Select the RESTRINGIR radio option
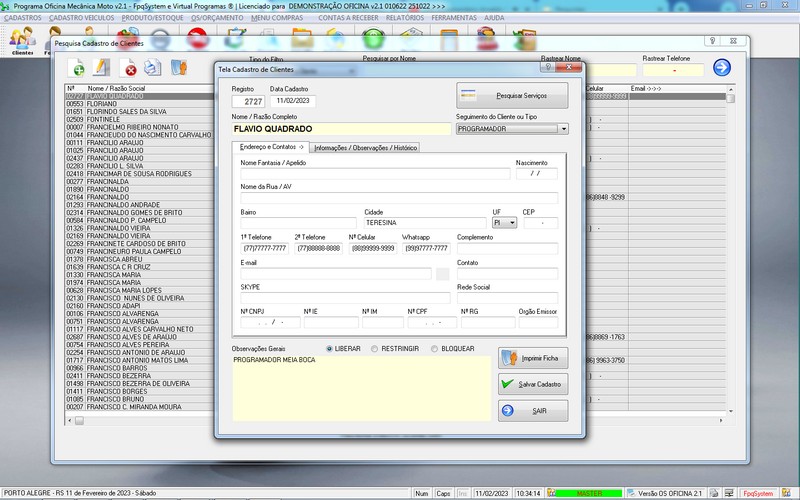 coord(374,349)
